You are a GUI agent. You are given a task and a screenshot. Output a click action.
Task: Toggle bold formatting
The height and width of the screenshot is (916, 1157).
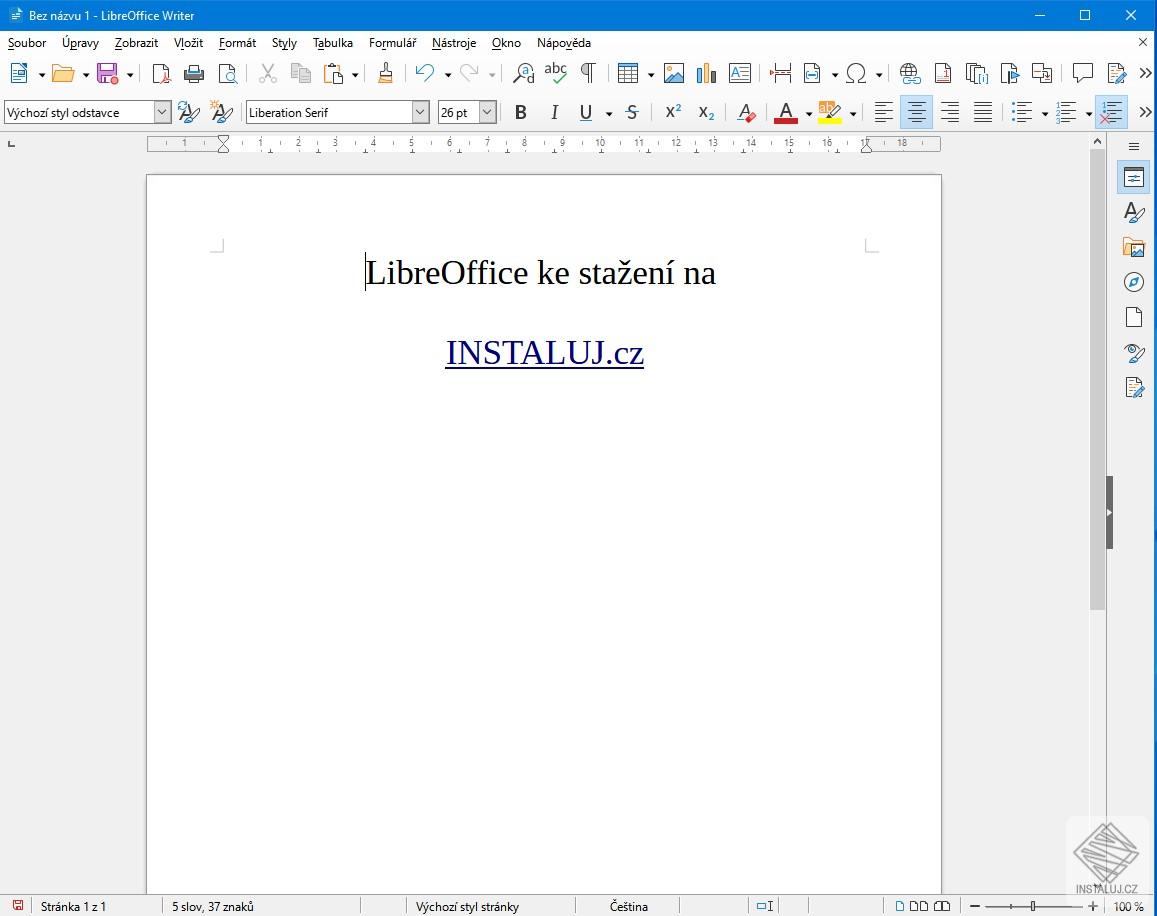coord(520,112)
